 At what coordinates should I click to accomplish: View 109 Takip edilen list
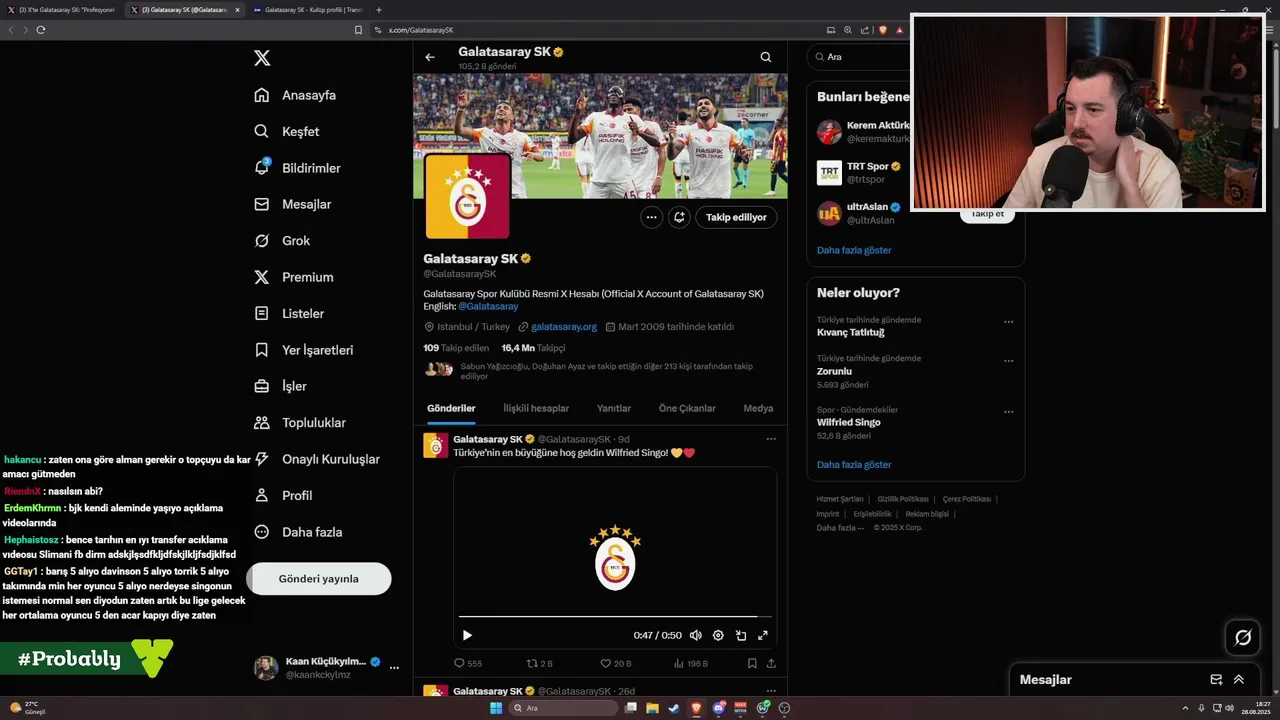pyautogui.click(x=456, y=348)
